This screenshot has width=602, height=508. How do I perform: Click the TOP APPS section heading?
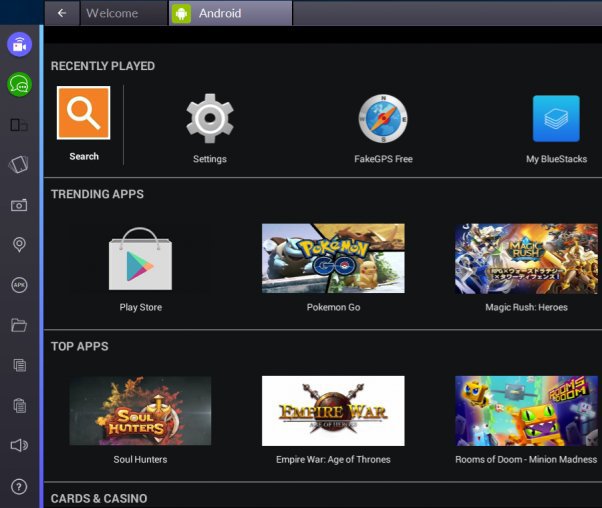click(79, 346)
